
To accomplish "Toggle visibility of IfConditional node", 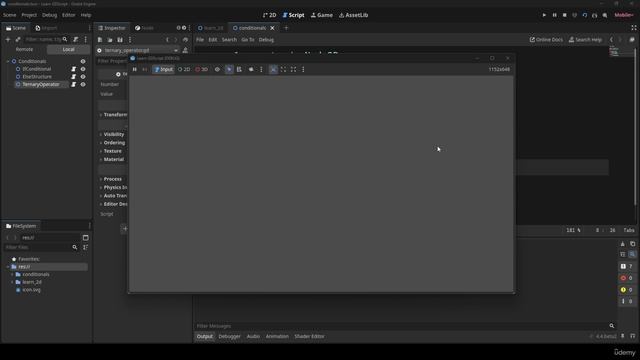I will click(x=83, y=69).
